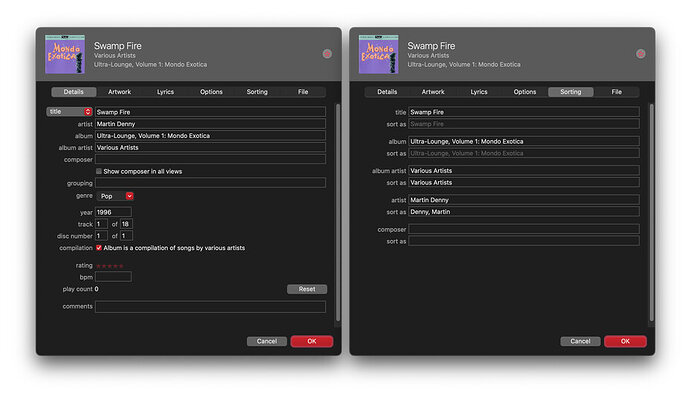Open the title field selector dropdown
Screen dimensions: 690x400
(70, 112)
